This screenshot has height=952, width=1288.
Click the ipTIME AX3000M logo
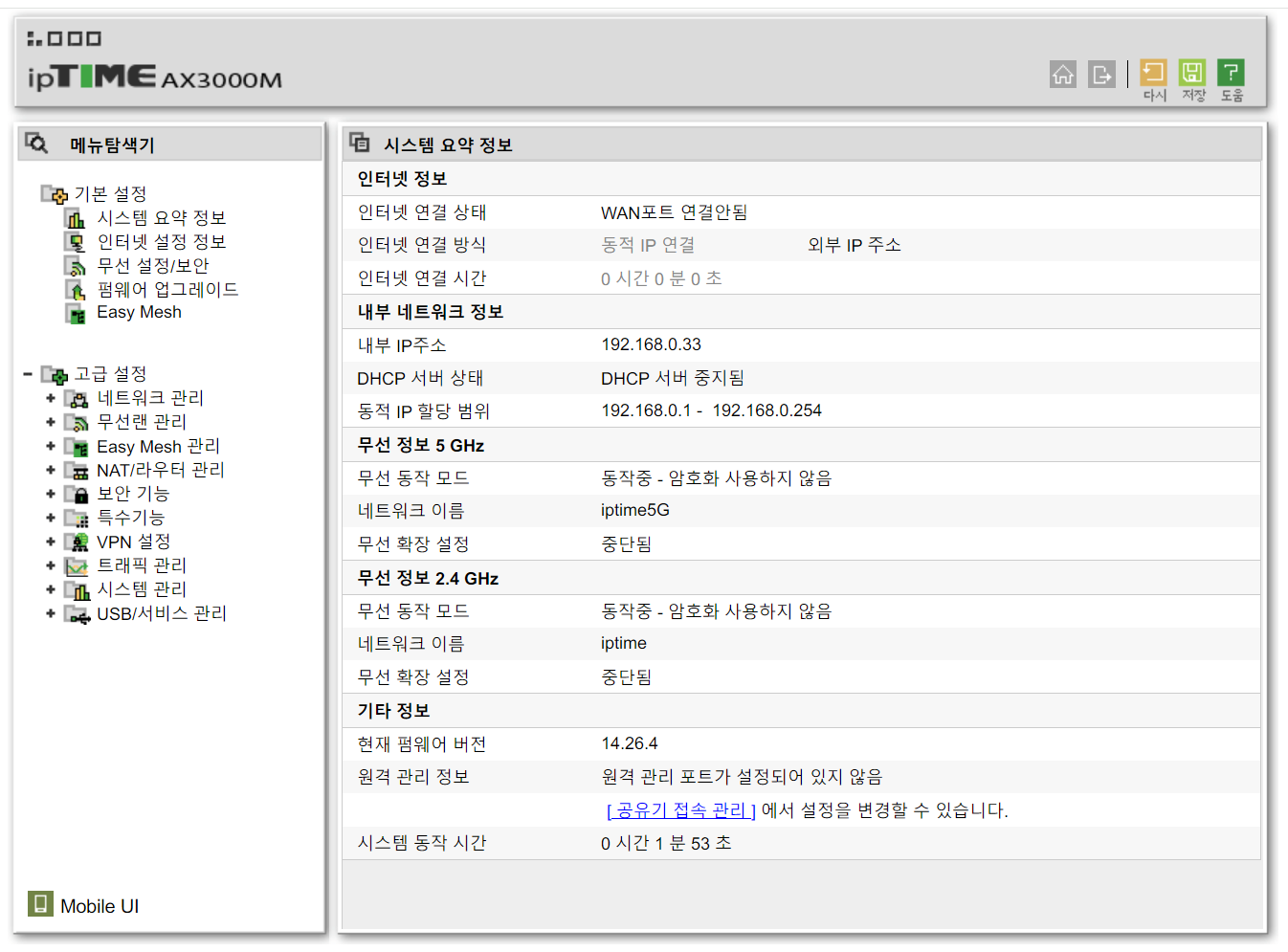(x=155, y=77)
